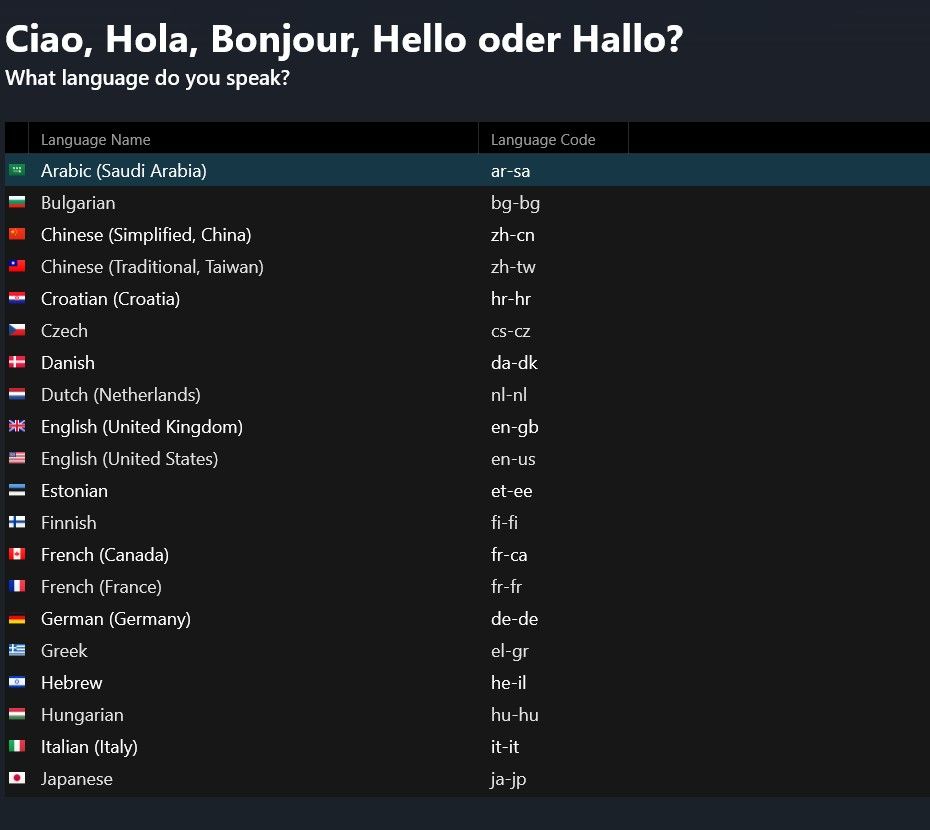The height and width of the screenshot is (830, 930).
Task: Click the China flag icon
Action: (17, 234)
